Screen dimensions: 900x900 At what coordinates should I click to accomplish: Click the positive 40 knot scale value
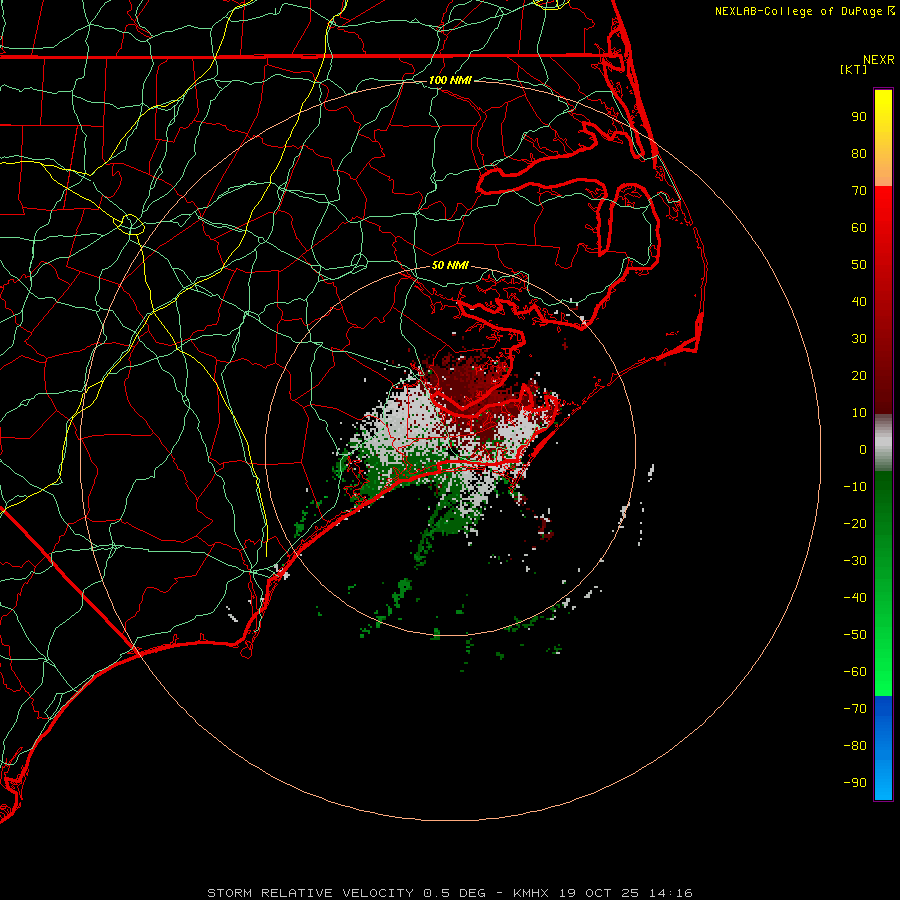[859, 302]
